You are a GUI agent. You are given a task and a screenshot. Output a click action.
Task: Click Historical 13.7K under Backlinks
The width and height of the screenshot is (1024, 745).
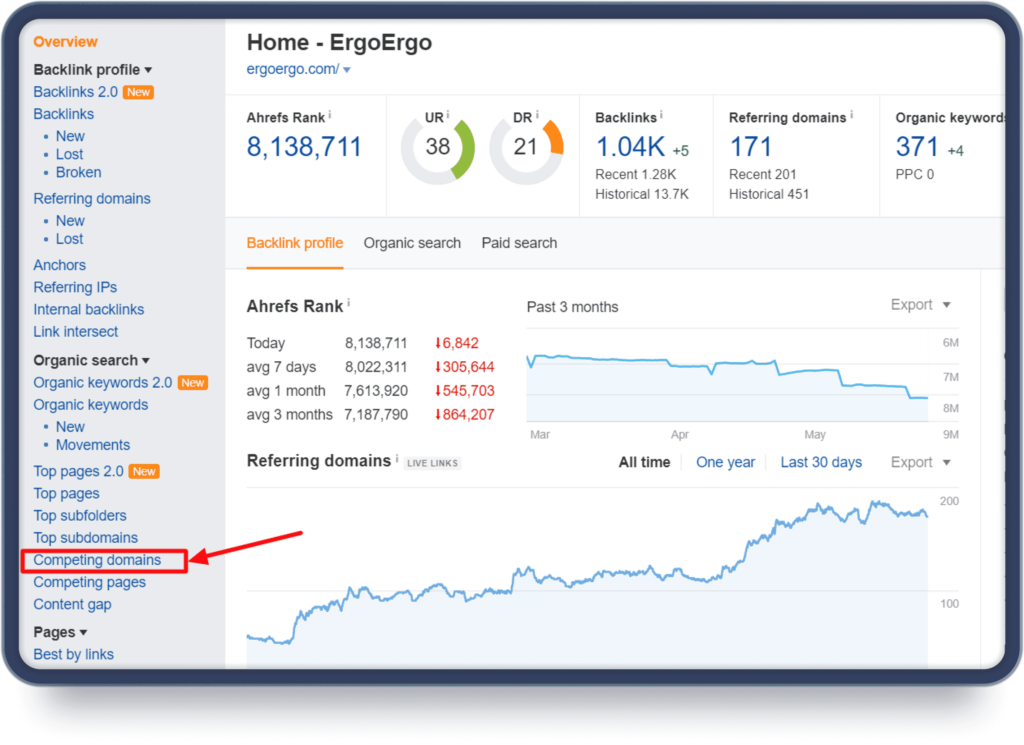coord(642,194)
